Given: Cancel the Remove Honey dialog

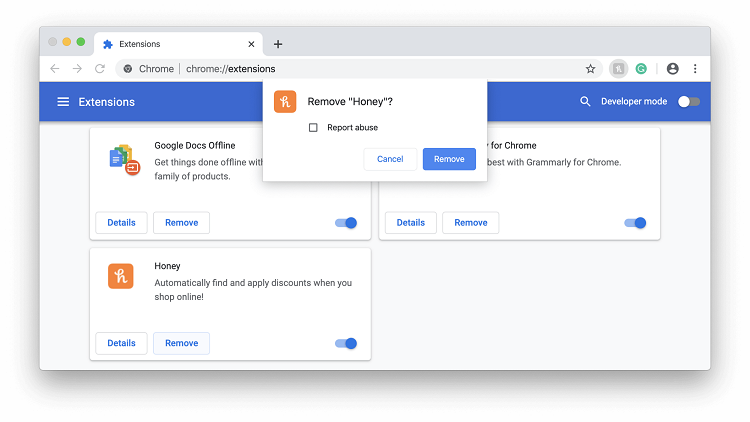Looking at the screenshot, I should click(x=390, y=159).
